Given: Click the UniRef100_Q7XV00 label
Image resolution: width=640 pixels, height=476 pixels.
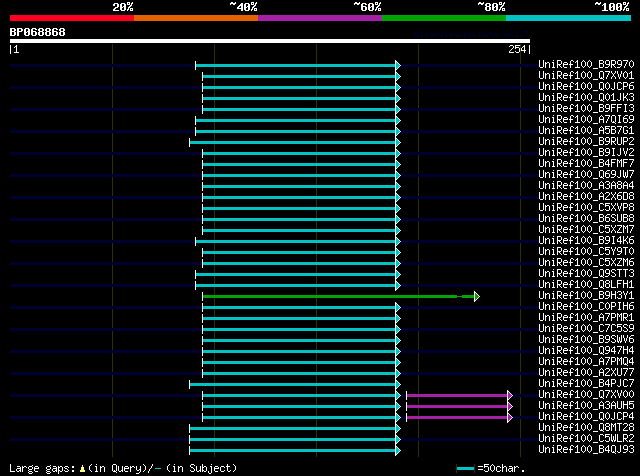Looking at the screenshot, I should [x=586, y=395].
